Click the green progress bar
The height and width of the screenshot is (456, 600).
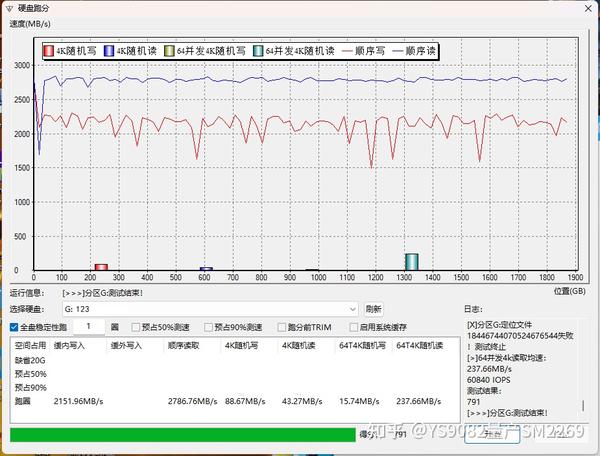(x=183, y=435)
